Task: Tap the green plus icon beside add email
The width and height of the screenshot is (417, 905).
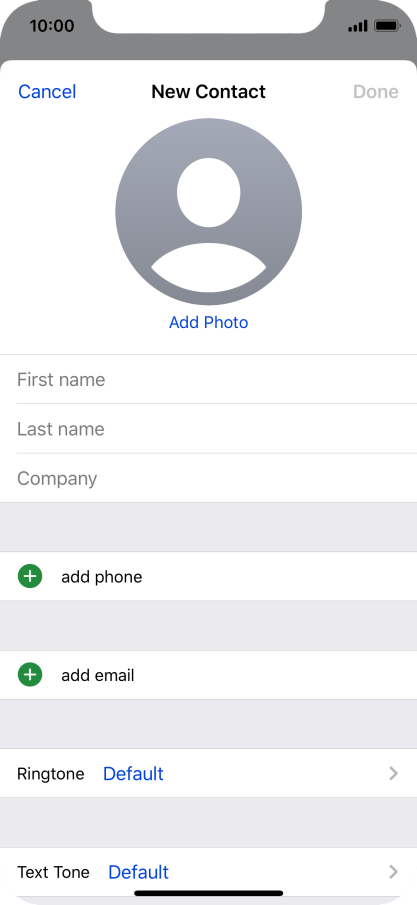Action: point(30,675)
